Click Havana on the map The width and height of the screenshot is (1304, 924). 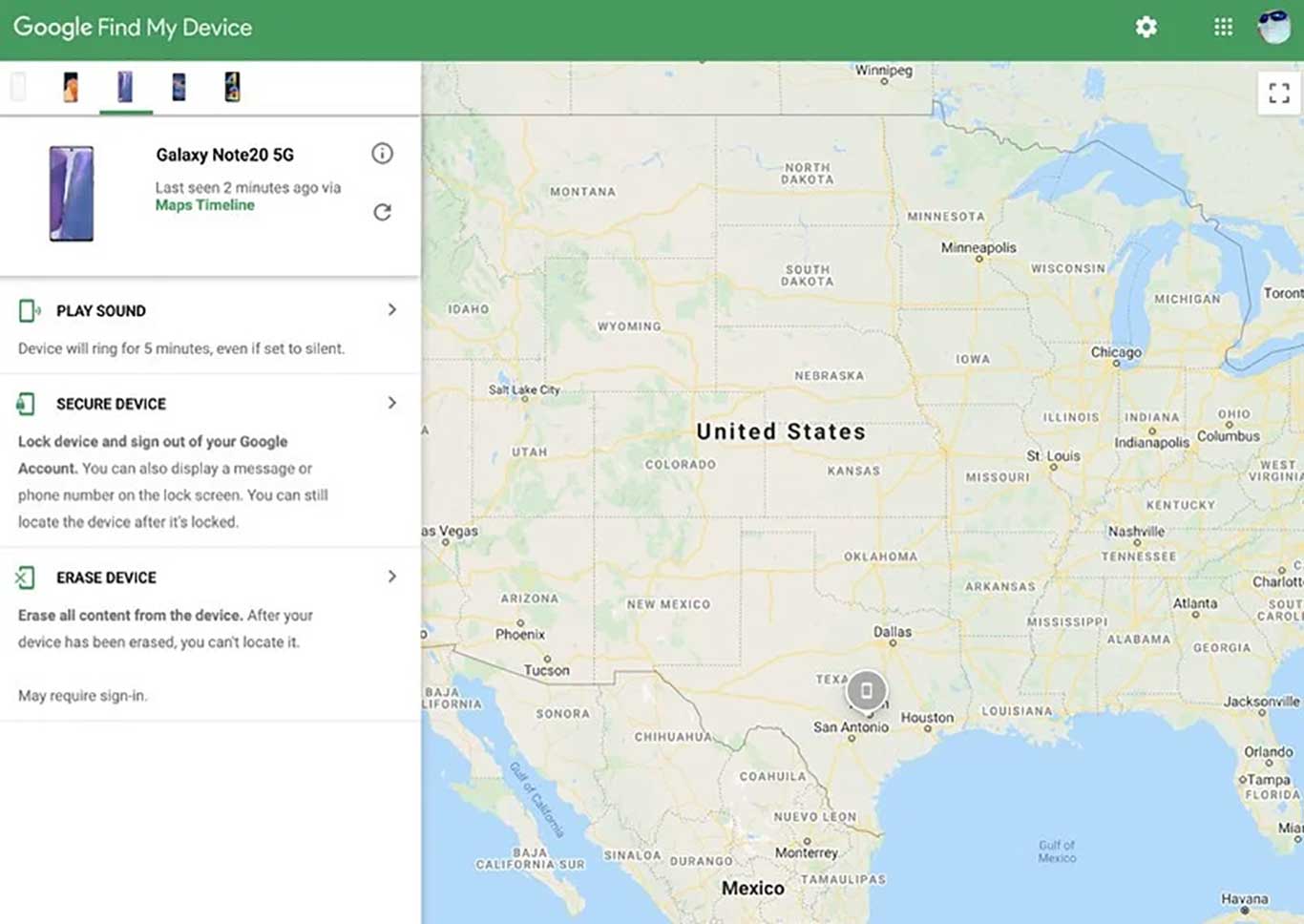point(1245,899)
